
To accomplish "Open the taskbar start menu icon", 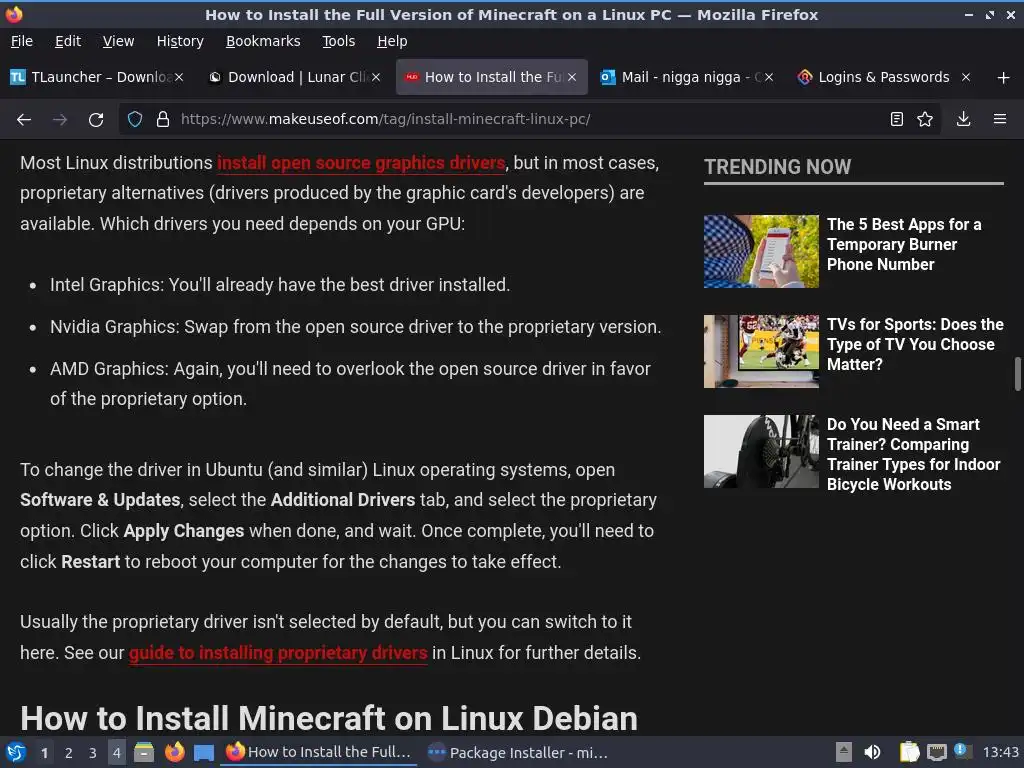I will pyautogui.click(x=16, y=752).
